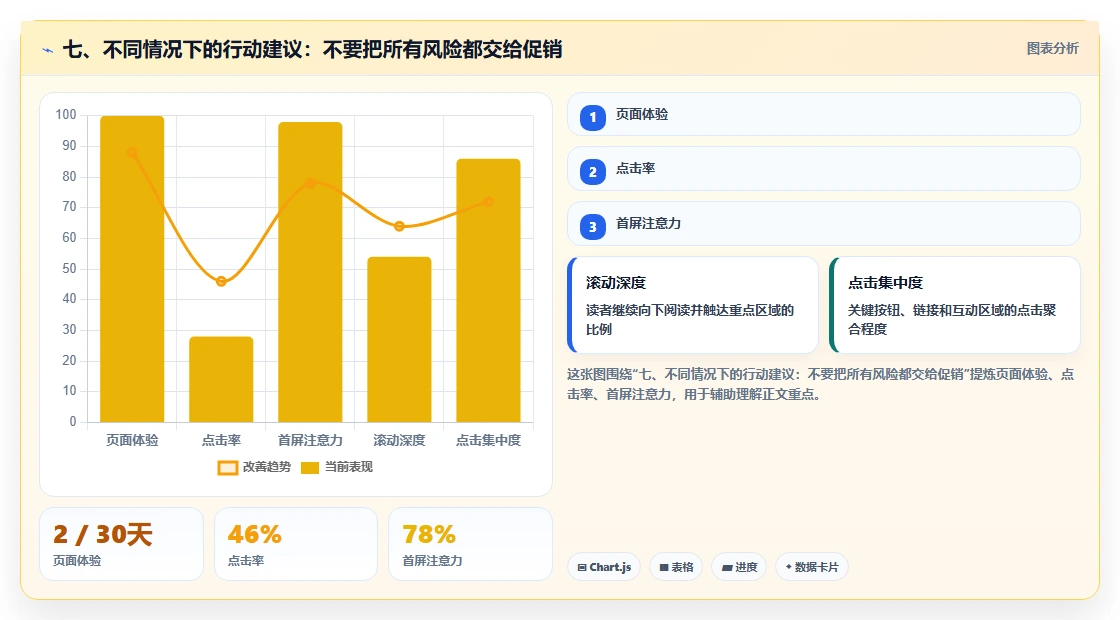Click the 首屏注意力 bar in chart
The height and width of the screenshot is (620, 1120).
[310, 272]
